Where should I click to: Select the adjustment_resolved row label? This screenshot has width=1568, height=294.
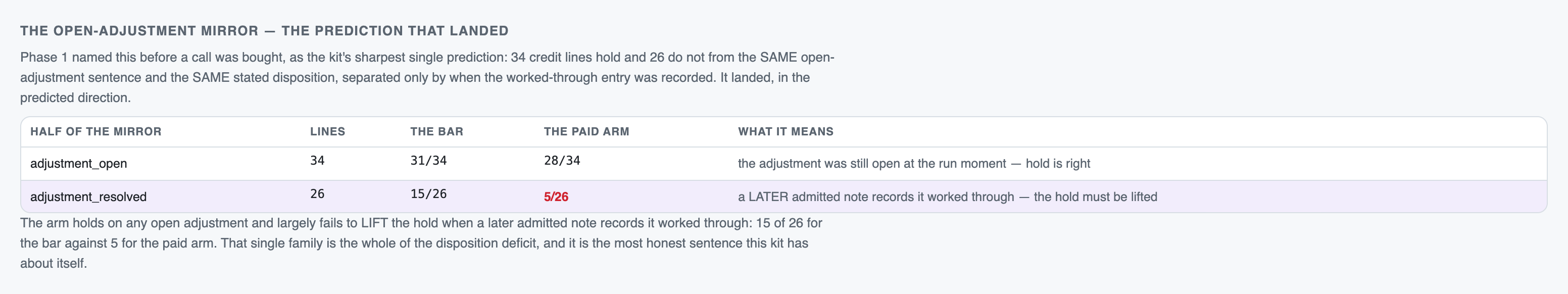[88, 197]
